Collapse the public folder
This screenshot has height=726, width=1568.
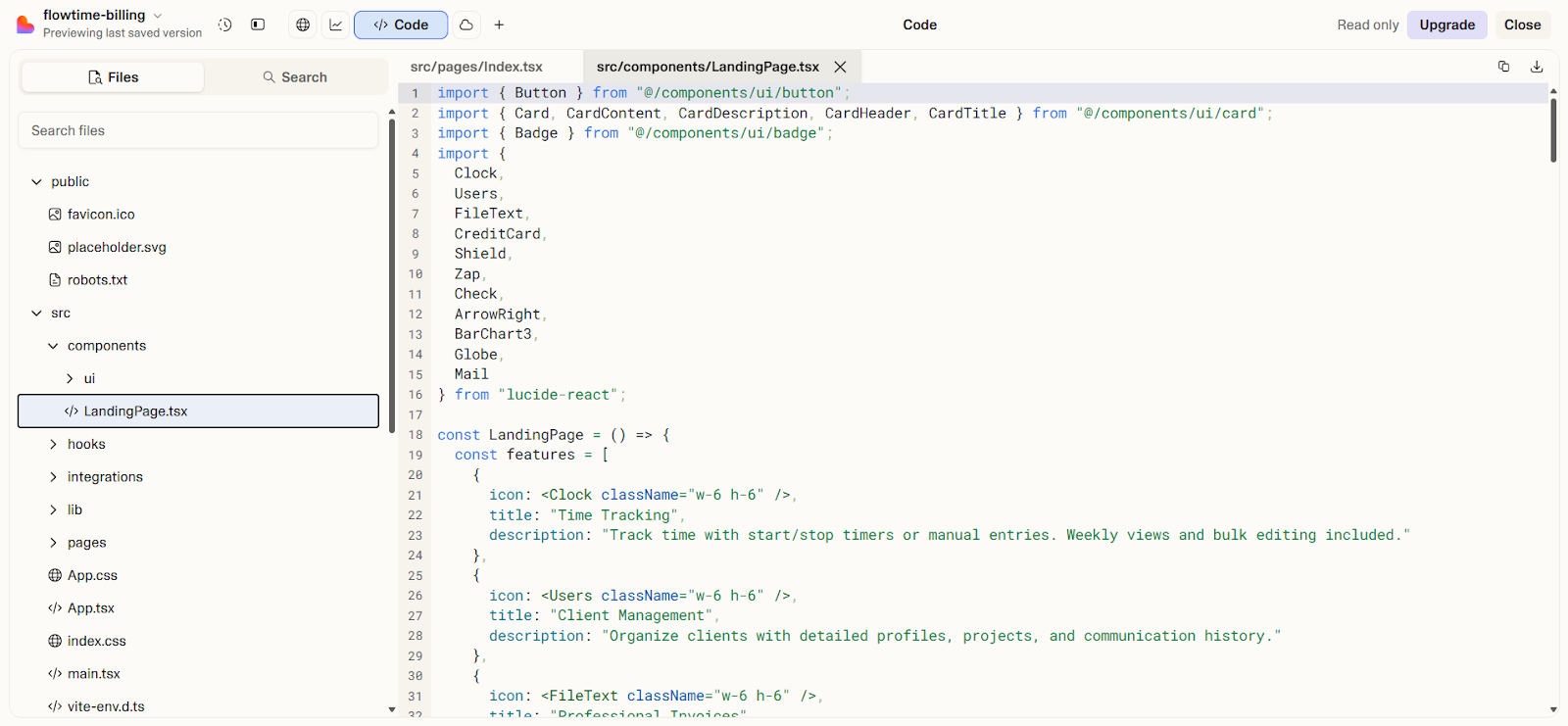[x=36, y=181]
